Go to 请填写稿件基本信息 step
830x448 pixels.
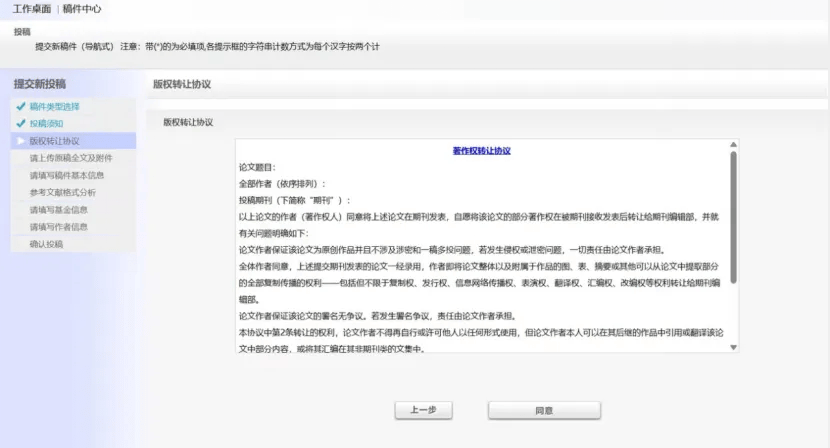(66, 175)
